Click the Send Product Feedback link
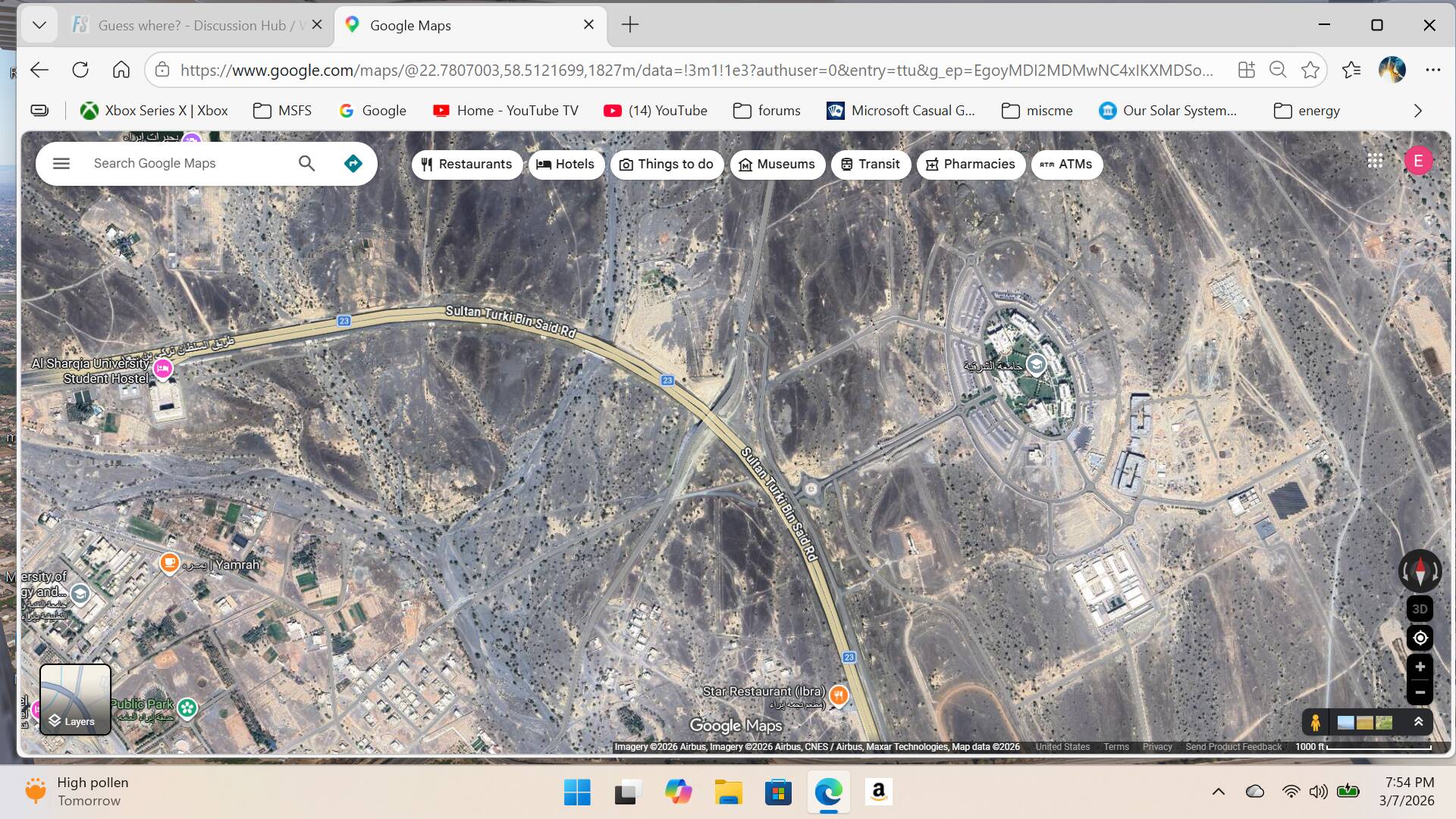This screenshot has width=1456, height=819. [1233, 747]
